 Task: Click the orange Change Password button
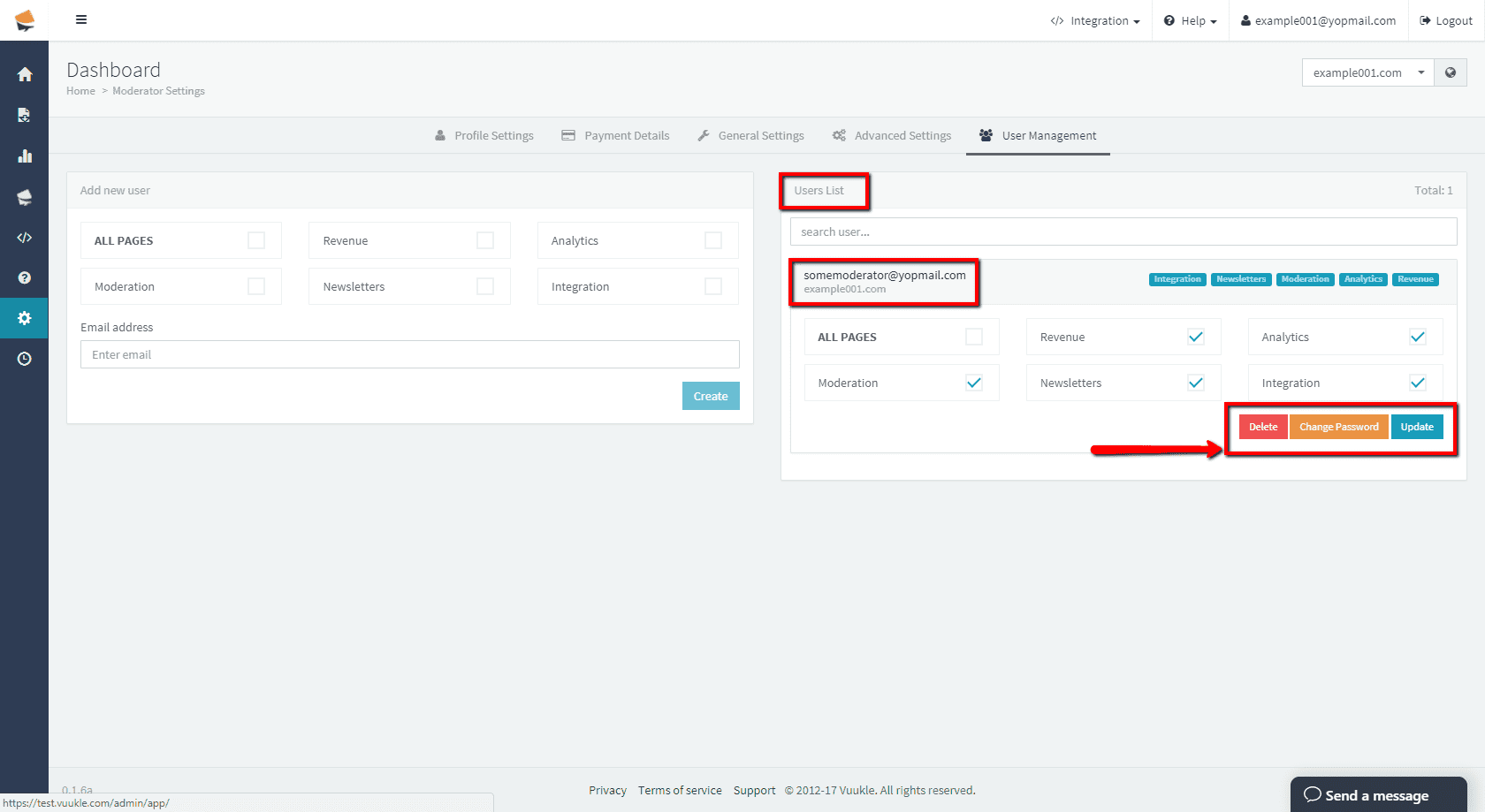1338,427
